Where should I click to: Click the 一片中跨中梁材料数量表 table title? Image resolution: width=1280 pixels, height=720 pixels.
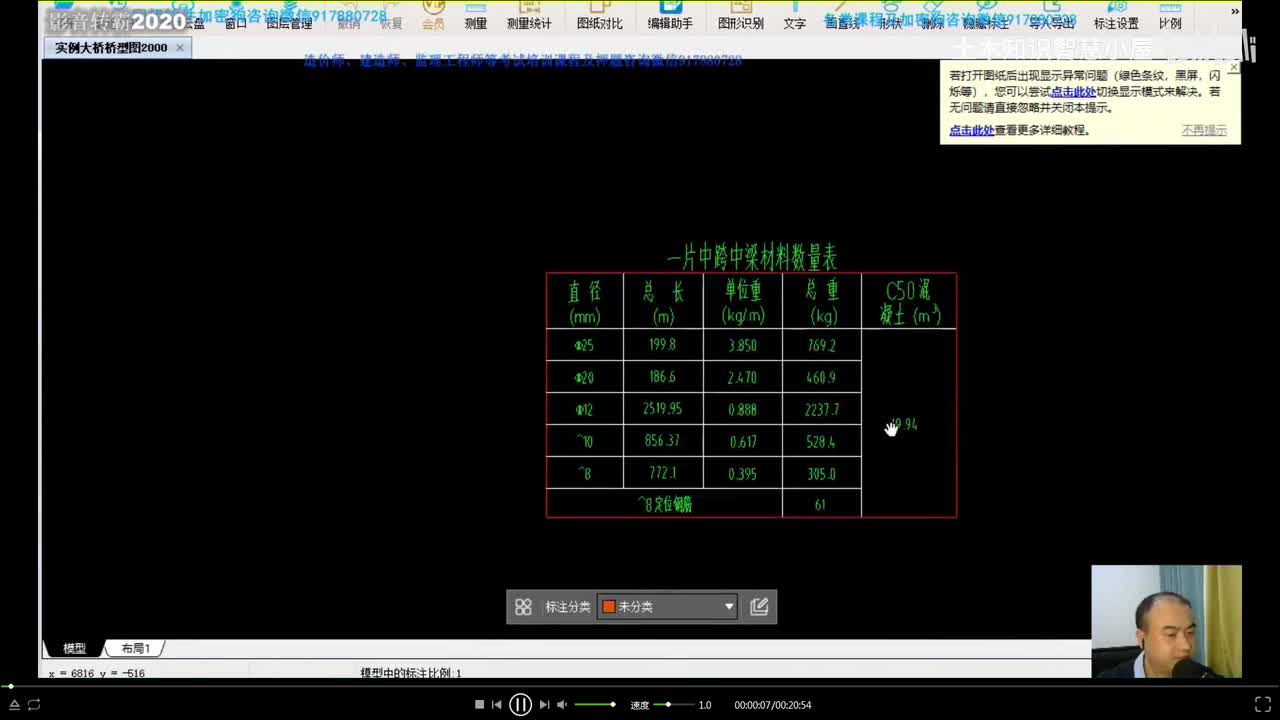tap(751, 259)
